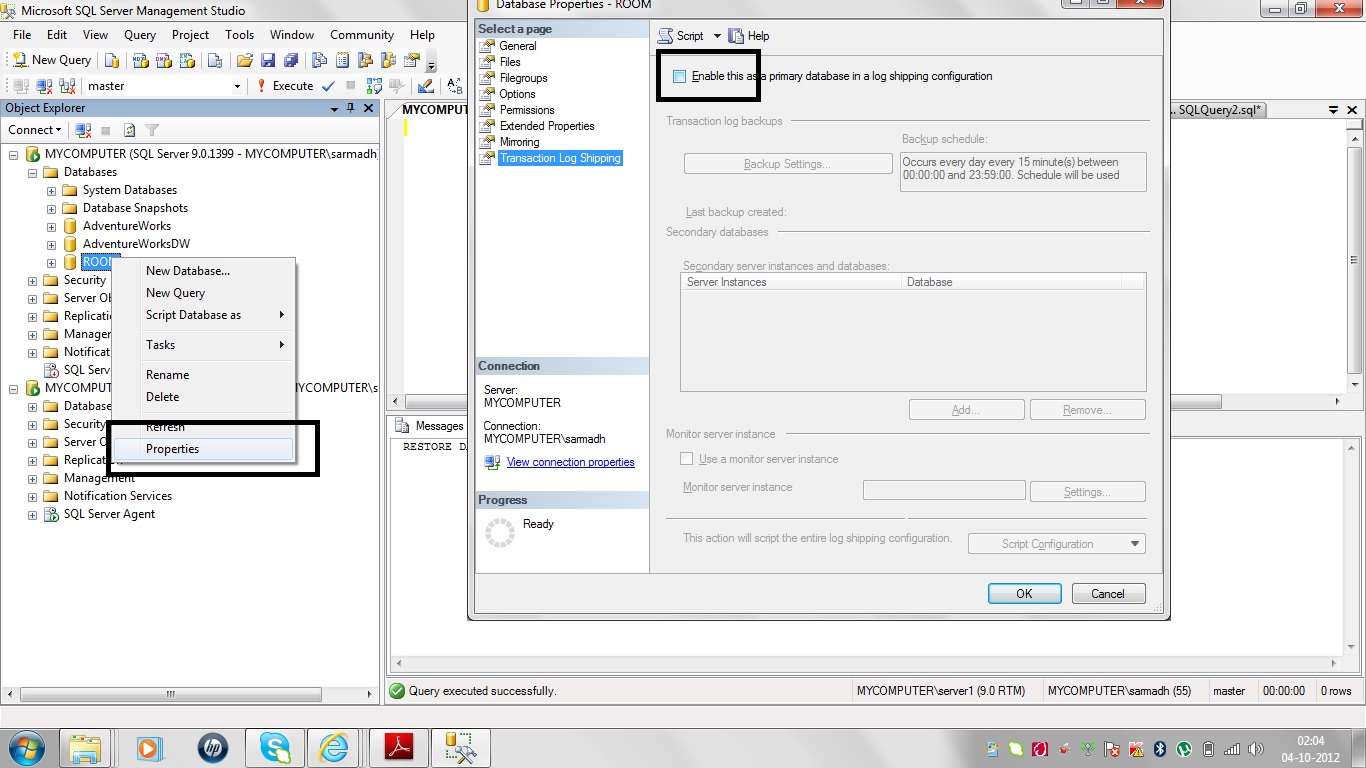Click the Save All icon

point(291,60)
